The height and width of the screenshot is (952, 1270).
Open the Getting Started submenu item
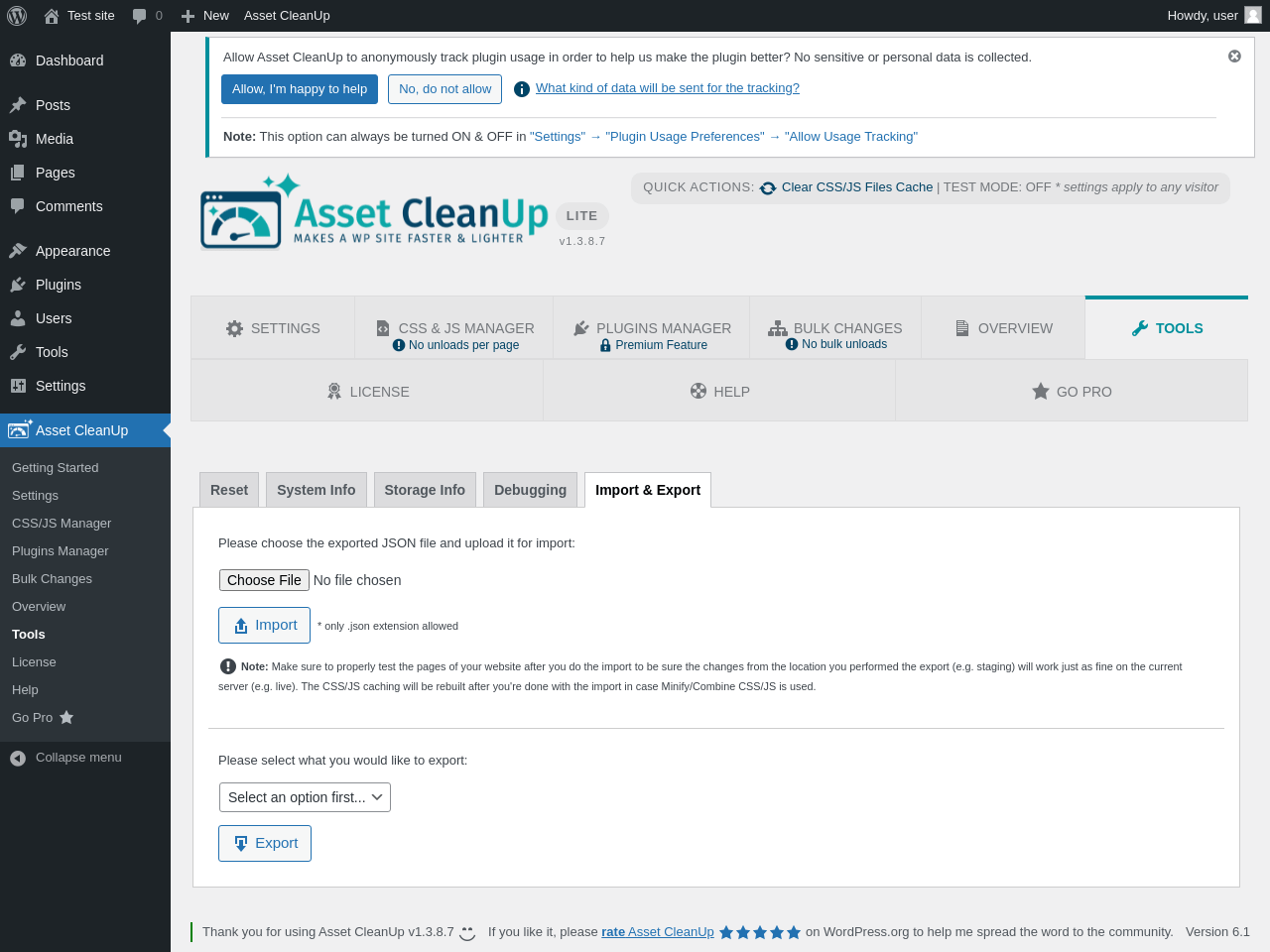pos(56,468)
